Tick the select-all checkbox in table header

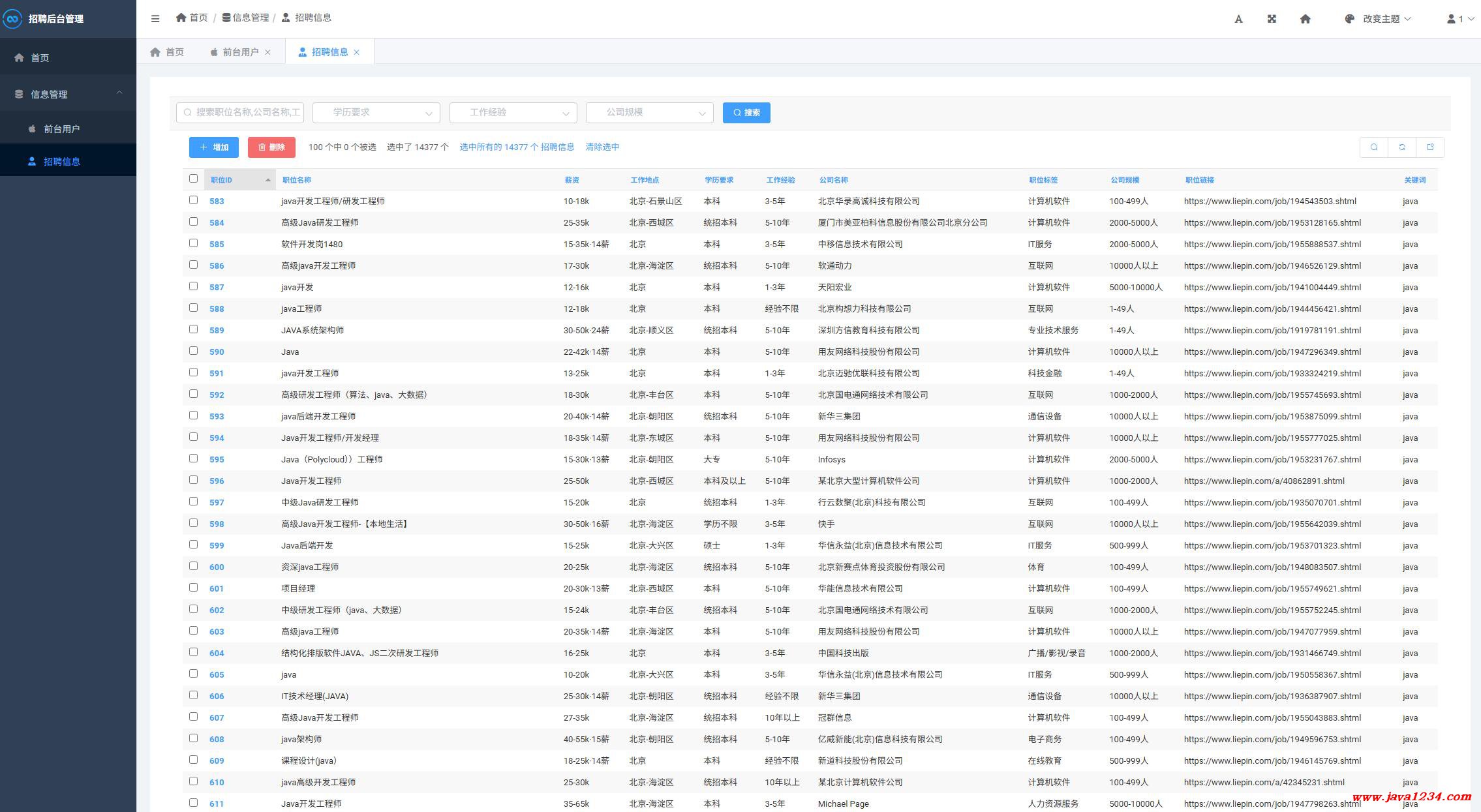click(193, 179)
